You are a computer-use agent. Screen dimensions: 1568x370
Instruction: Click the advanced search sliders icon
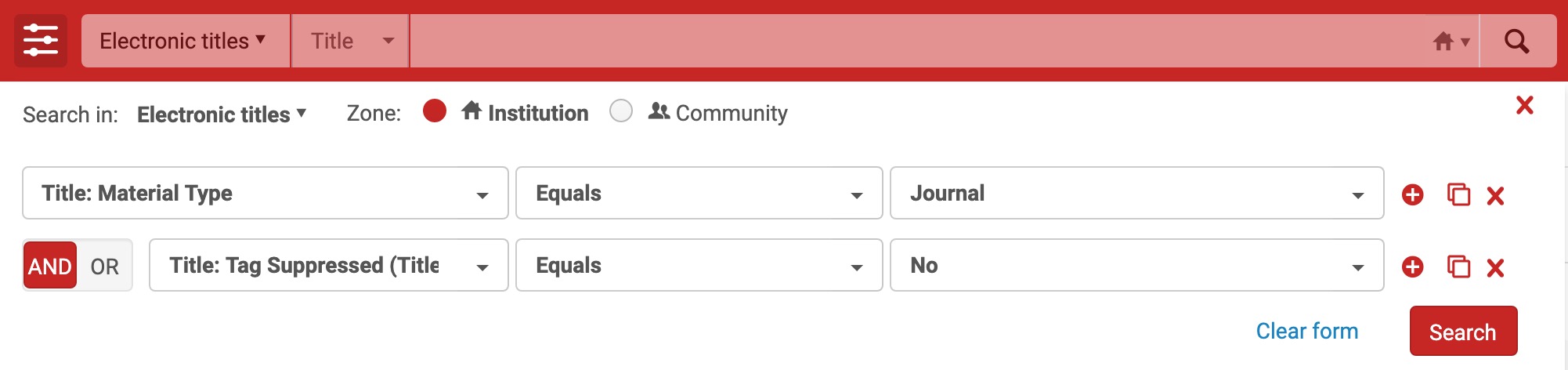pos(41,41)
